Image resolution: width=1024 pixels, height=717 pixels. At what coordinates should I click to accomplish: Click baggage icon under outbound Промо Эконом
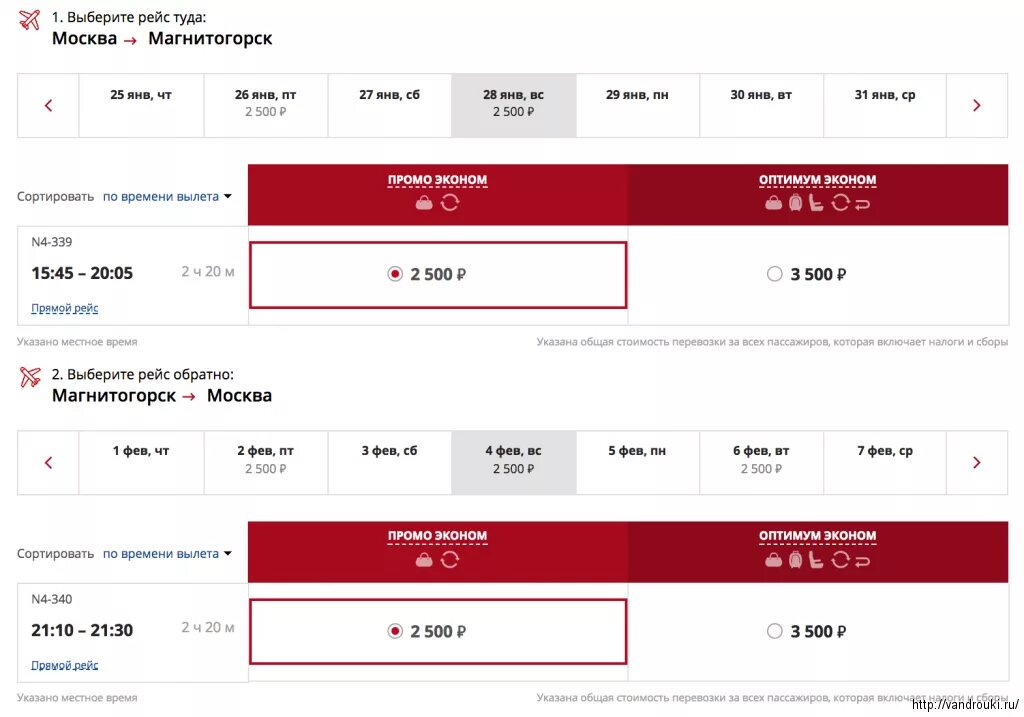424,203
